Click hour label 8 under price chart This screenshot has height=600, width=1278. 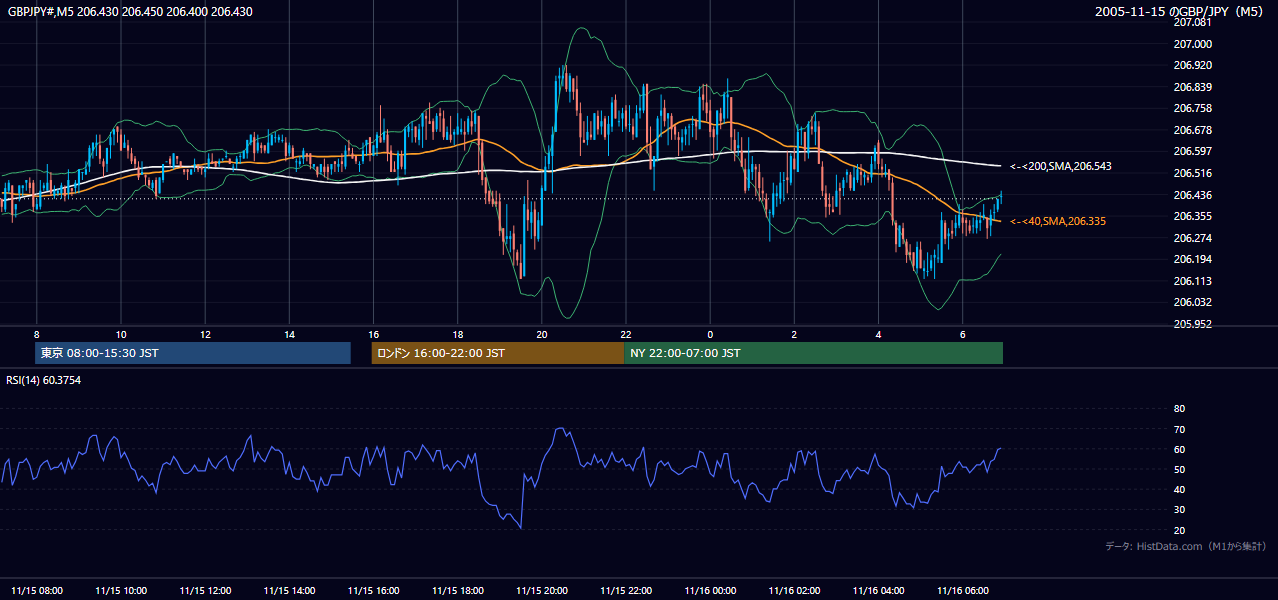click(36, 334)
